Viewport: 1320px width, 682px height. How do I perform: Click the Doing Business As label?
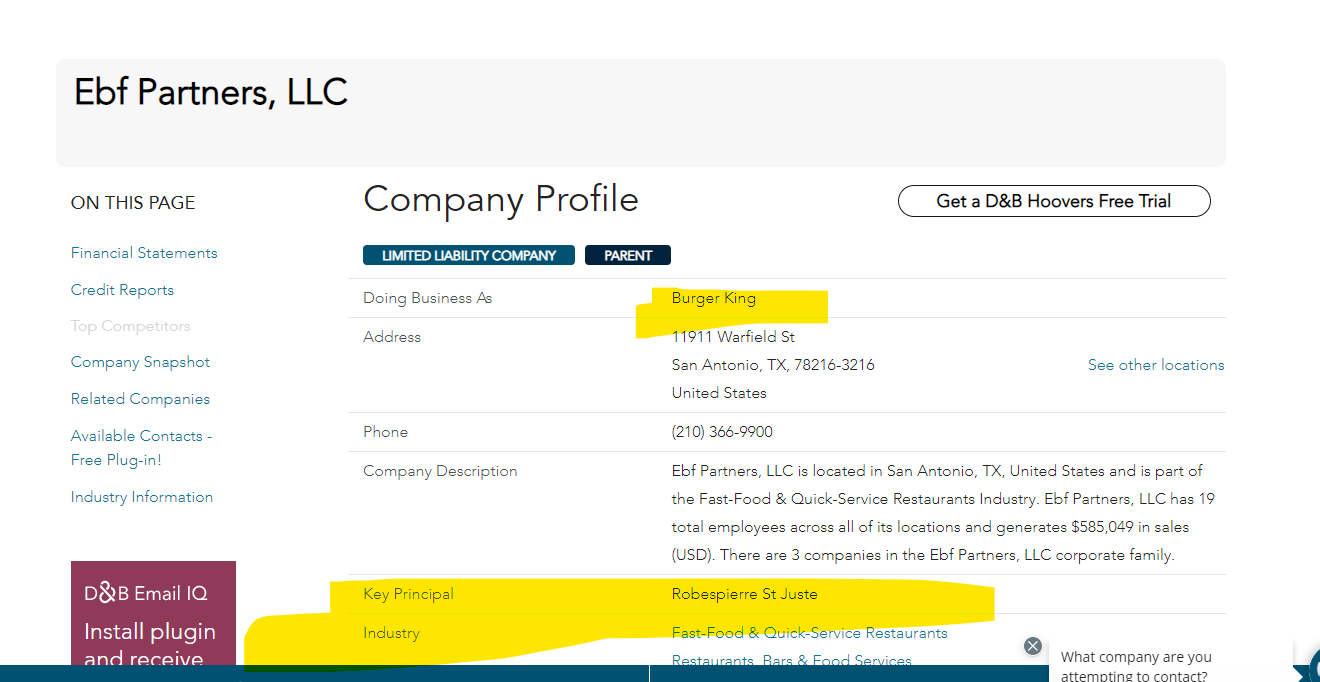(x=428, y=298)
